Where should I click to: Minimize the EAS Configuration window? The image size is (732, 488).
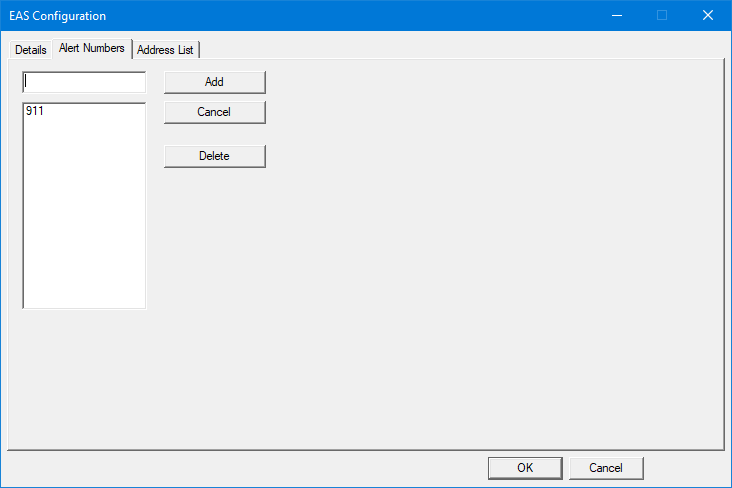616,15
